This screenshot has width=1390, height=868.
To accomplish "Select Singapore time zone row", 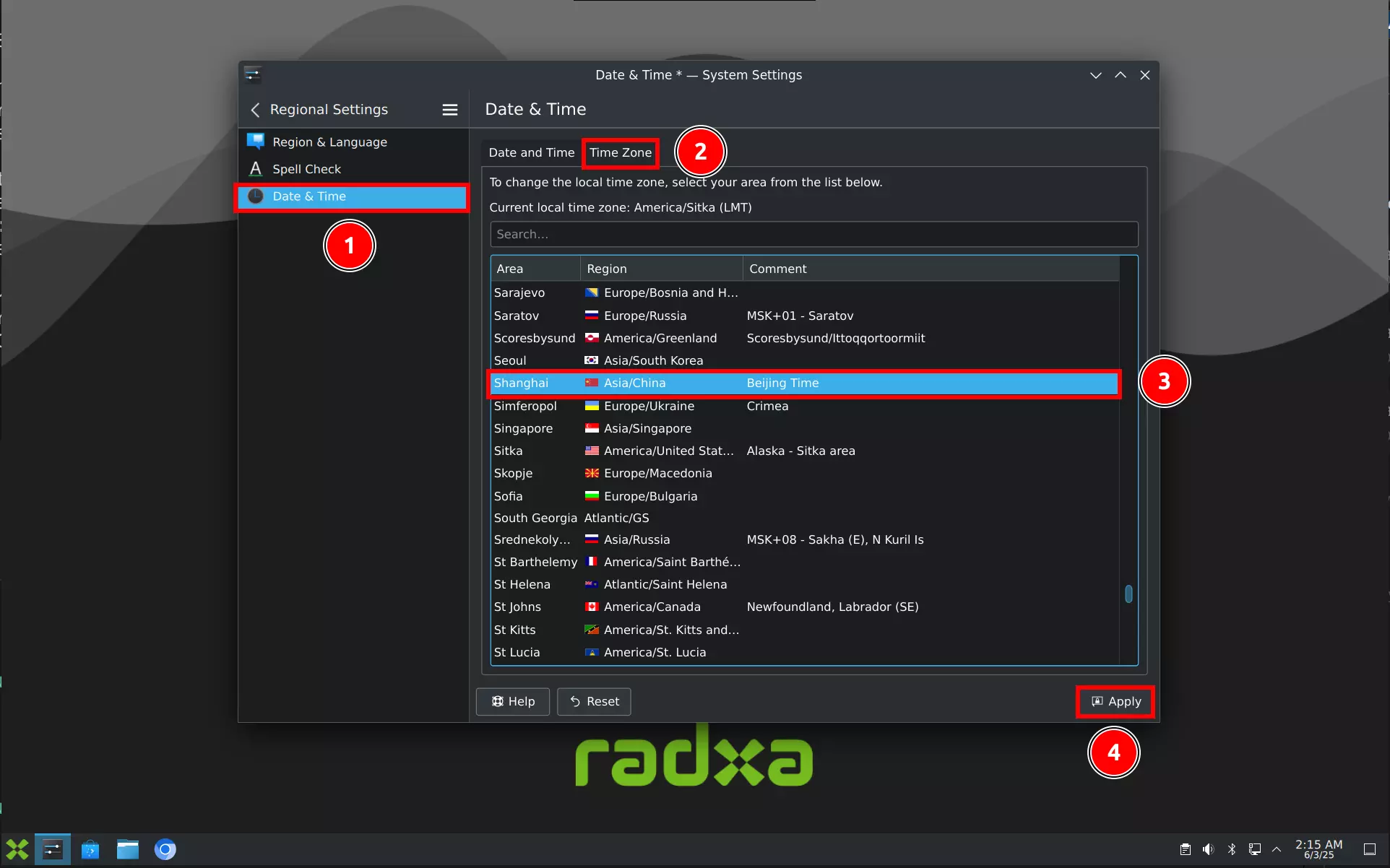I will pyautogui.click(x=805, y=428).
